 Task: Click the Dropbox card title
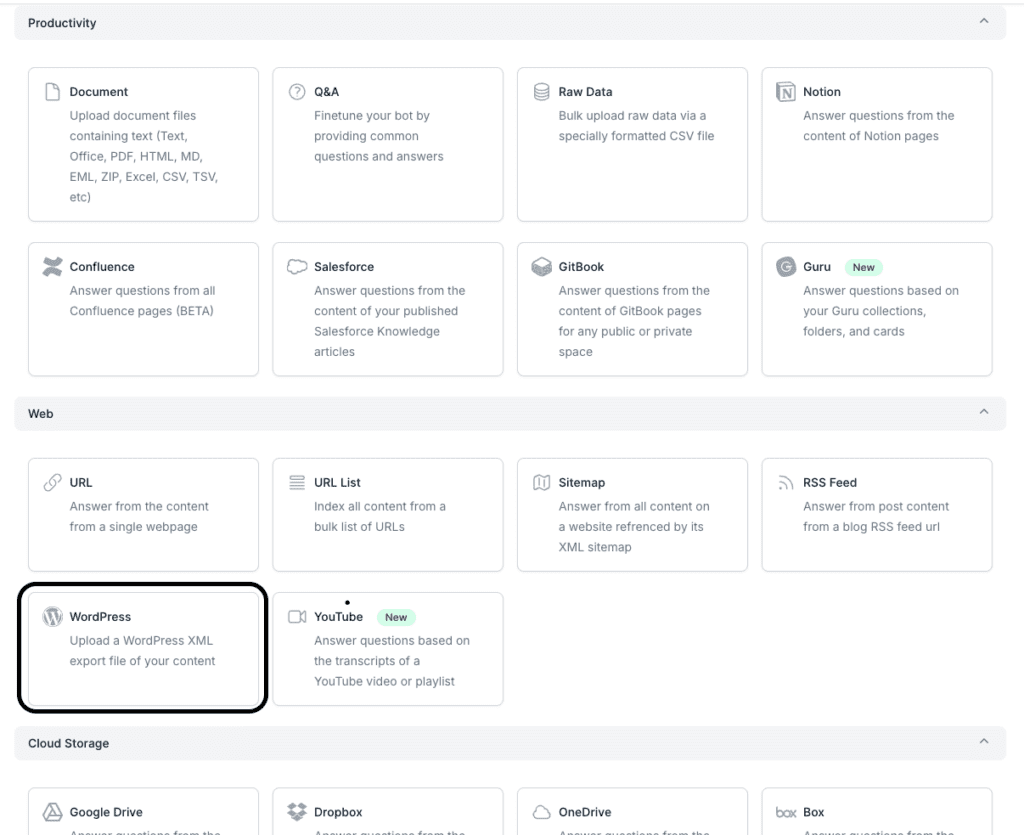pyautogui.click(x=337, y=813)
